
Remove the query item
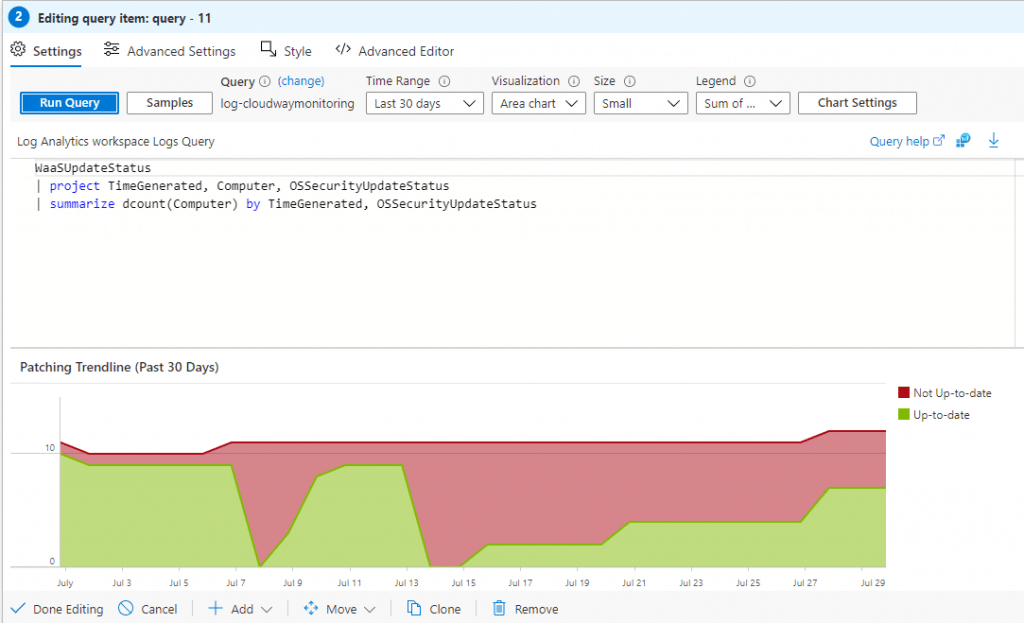pos(525,609)
